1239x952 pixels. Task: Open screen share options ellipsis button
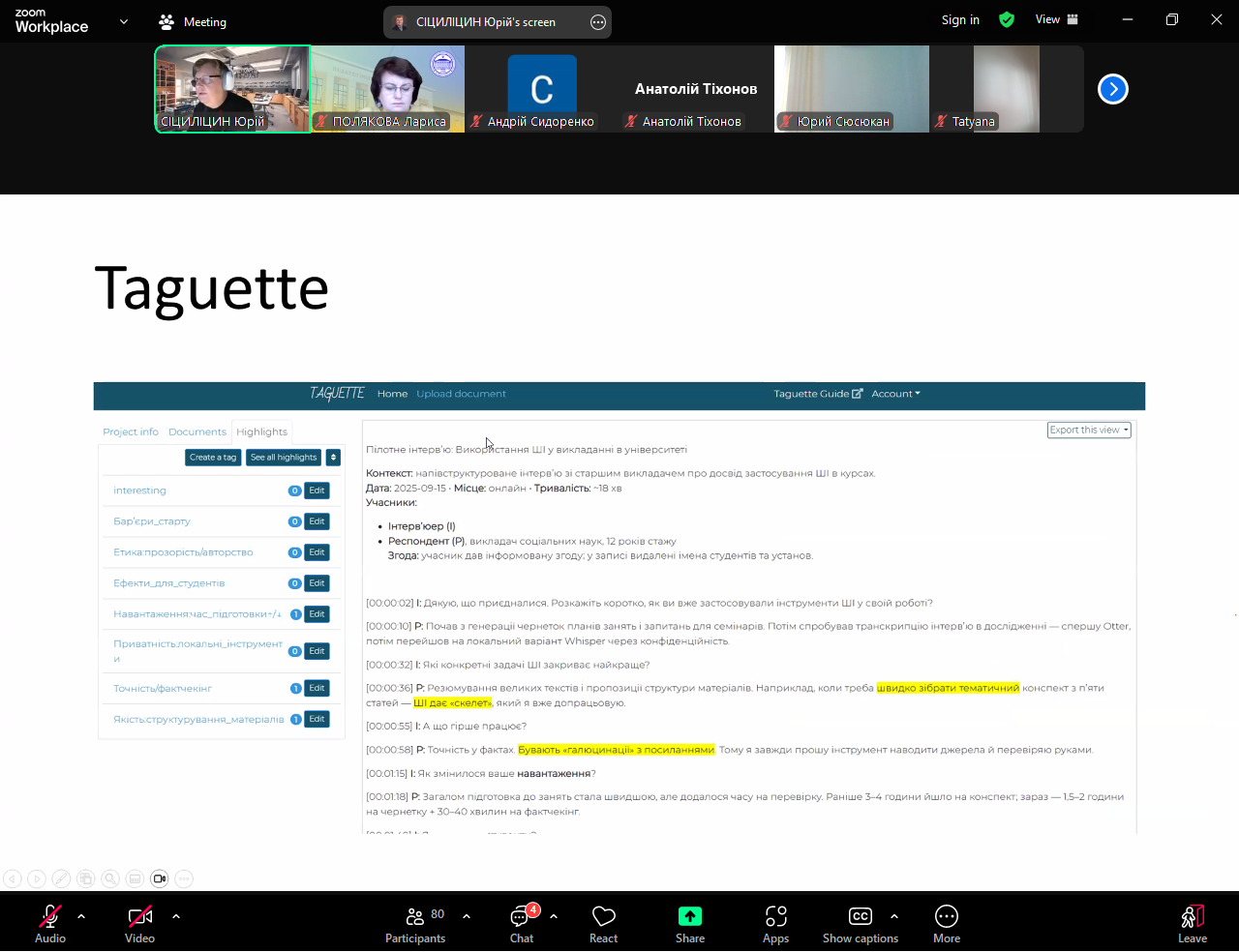pos(598,22)
